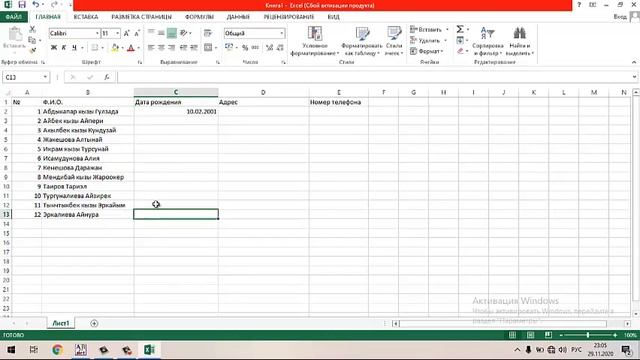The image size is (640, 360).
Task: Open Sort and Filter menu
Action: pos(487,41)
